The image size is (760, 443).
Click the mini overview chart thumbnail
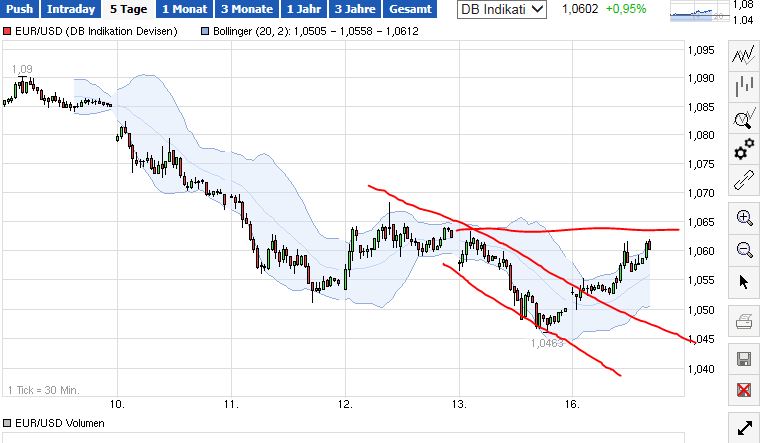pos(698,11)
